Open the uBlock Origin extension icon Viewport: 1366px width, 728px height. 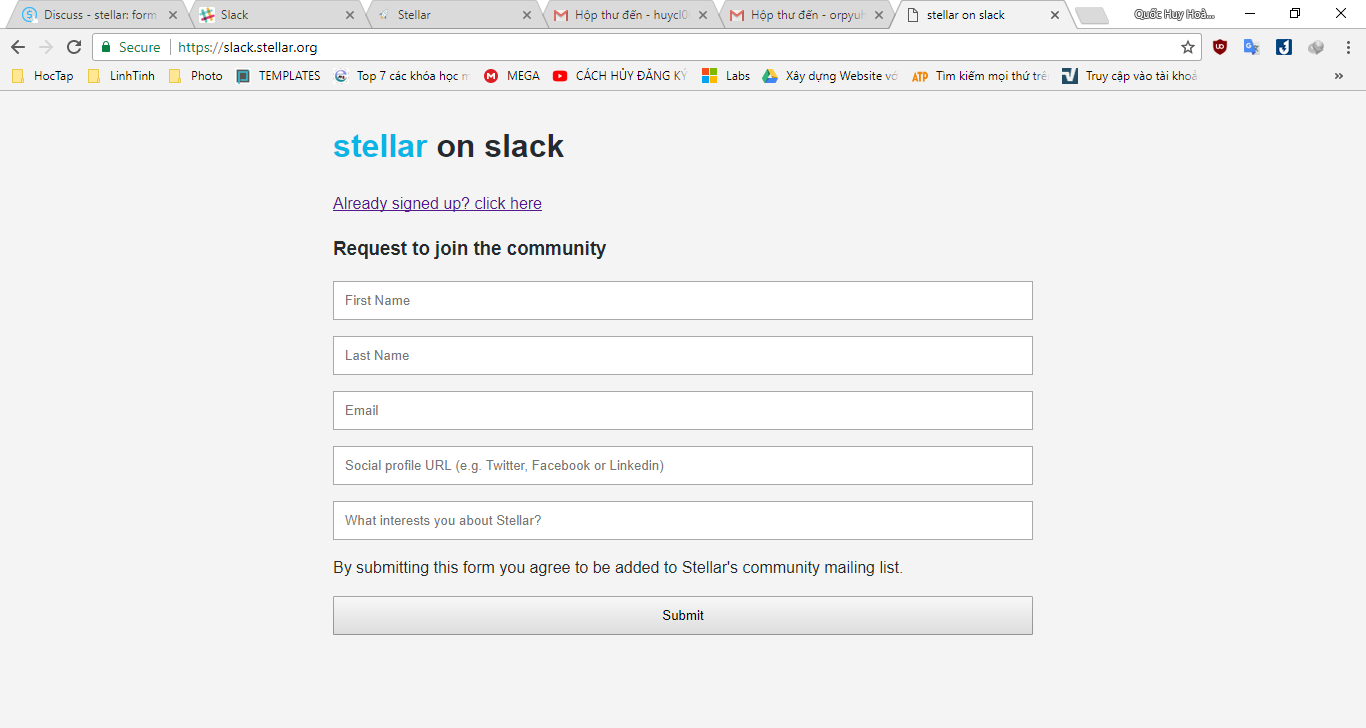coord(1220,47)
